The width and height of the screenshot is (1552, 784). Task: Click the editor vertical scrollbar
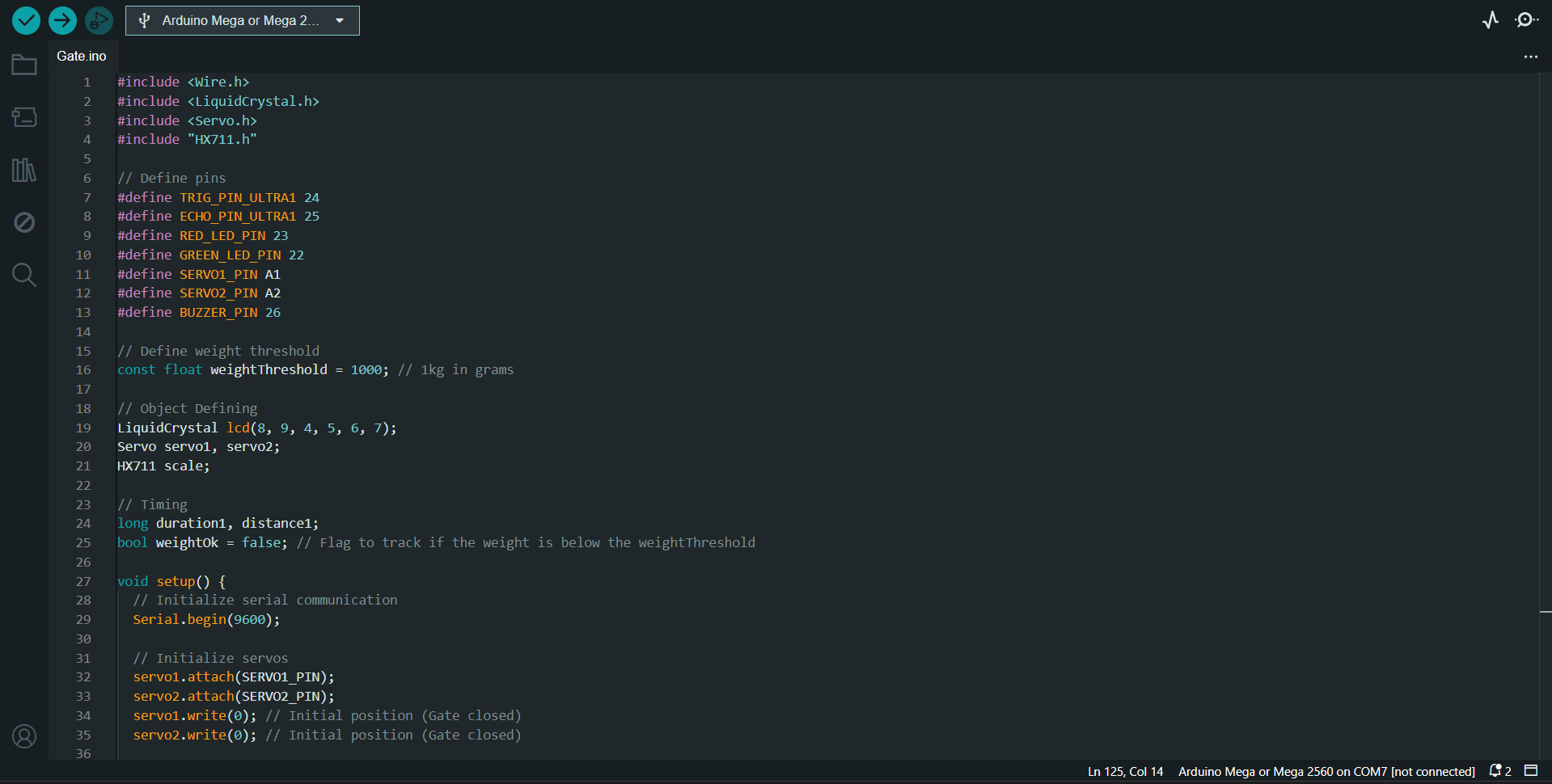click(1545, 416)
